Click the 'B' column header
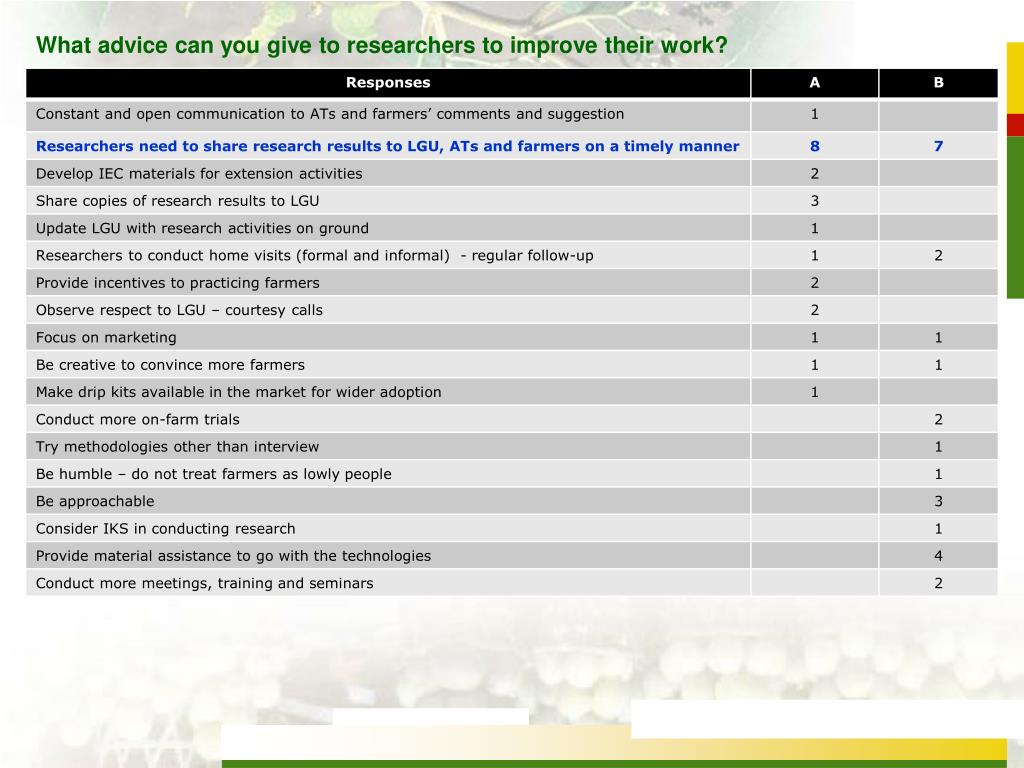 pyautogui.click(x=938, y=83)
